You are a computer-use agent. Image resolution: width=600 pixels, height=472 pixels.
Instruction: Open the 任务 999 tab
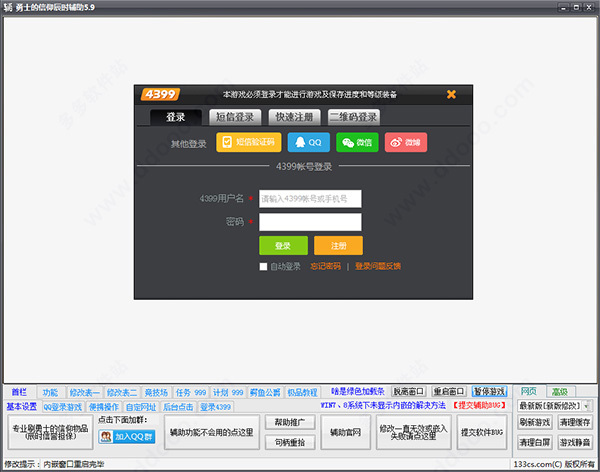tap(191, 393)
